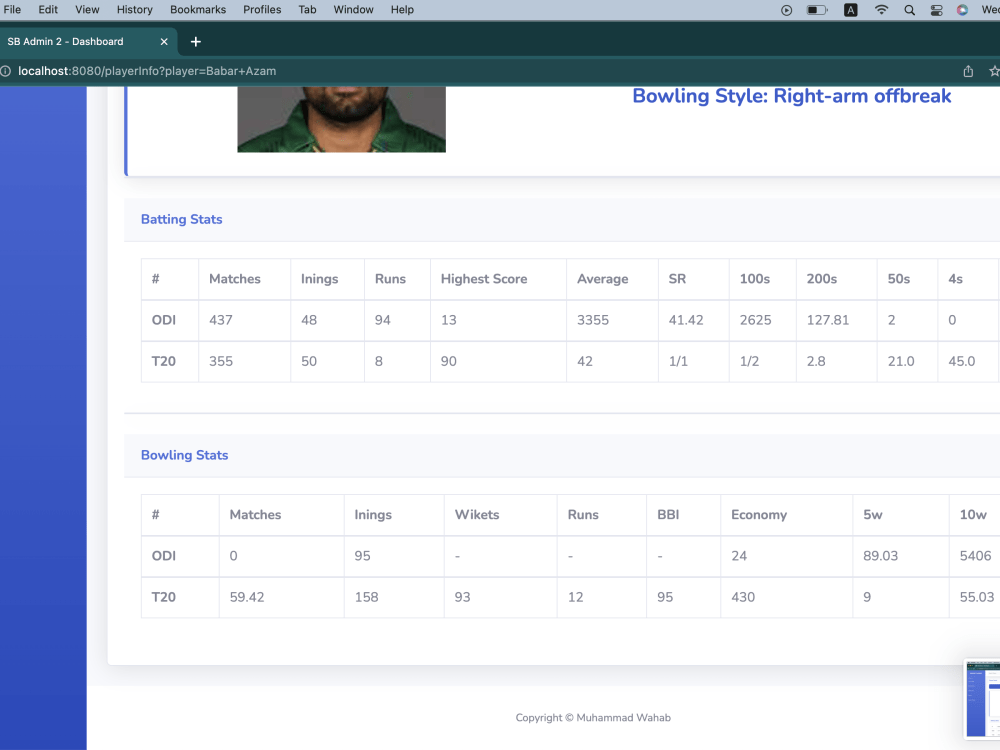
Task: Bookmark this page with the star icon
Action: (x=994, y=71)
